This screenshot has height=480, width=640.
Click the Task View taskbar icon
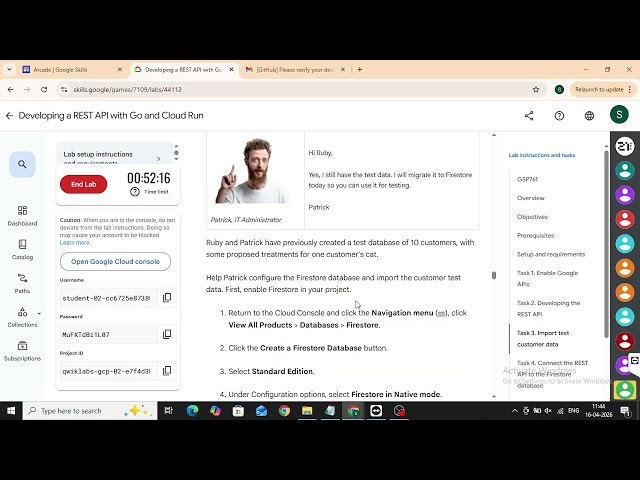(169, 411)
